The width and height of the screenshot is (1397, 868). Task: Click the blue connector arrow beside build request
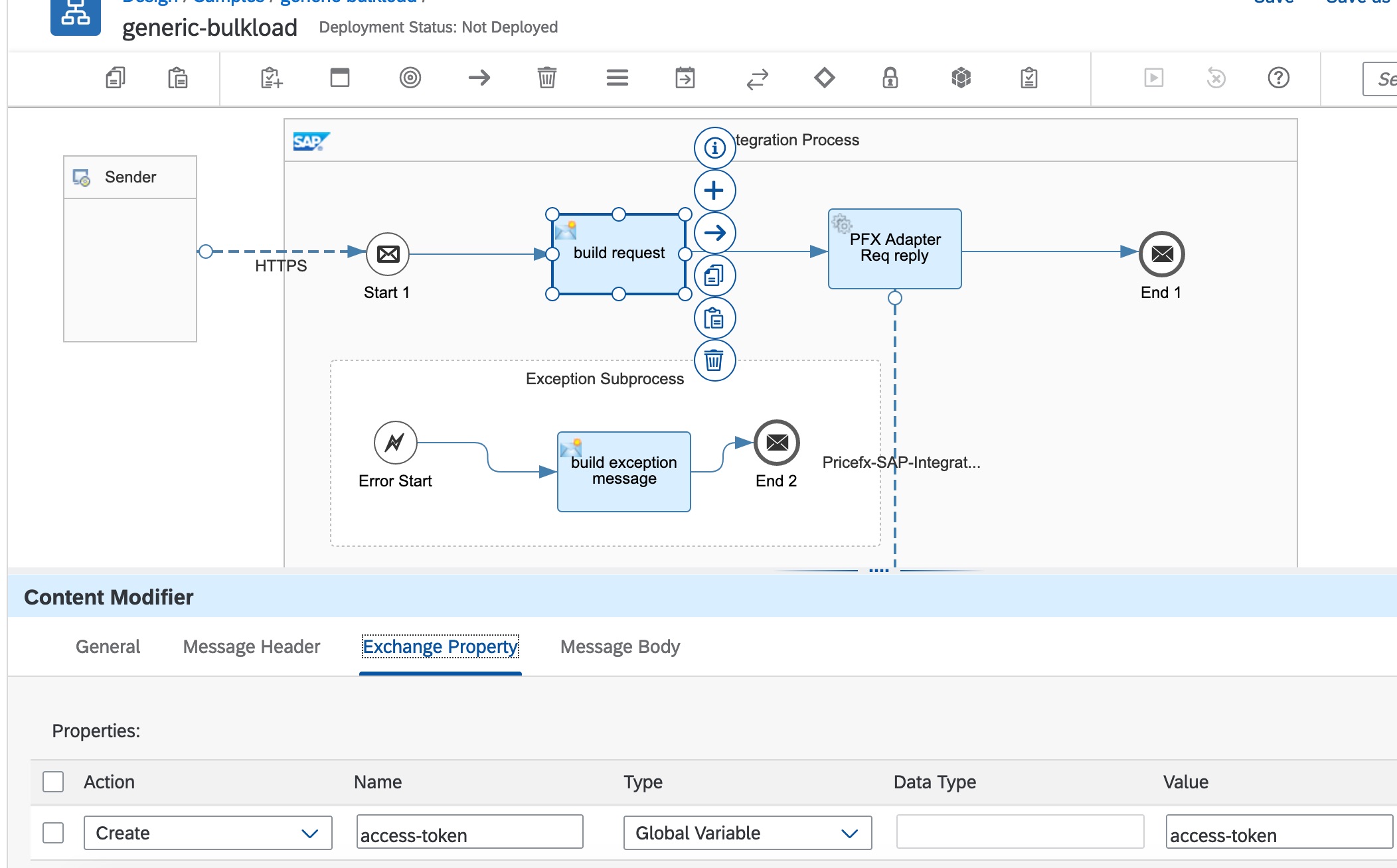click(x=714, y=233)
